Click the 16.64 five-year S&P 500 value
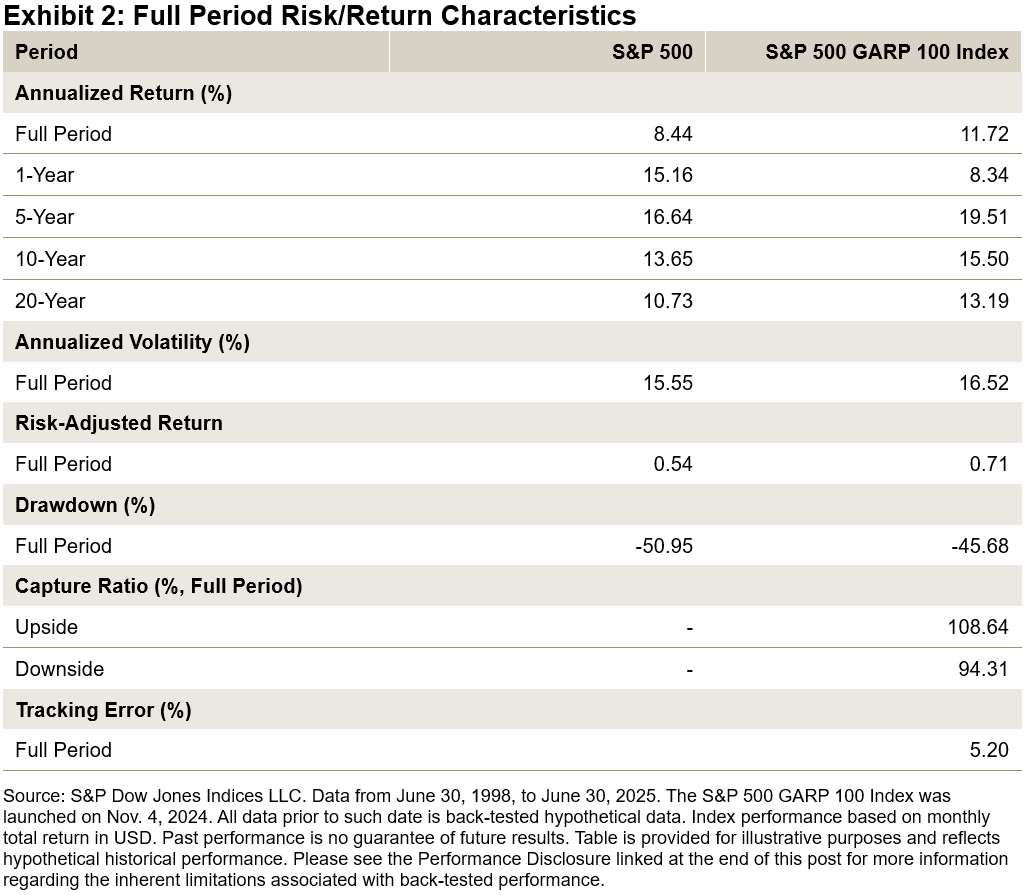Viewport: 1027px width, 895px height. click(668, 217)
